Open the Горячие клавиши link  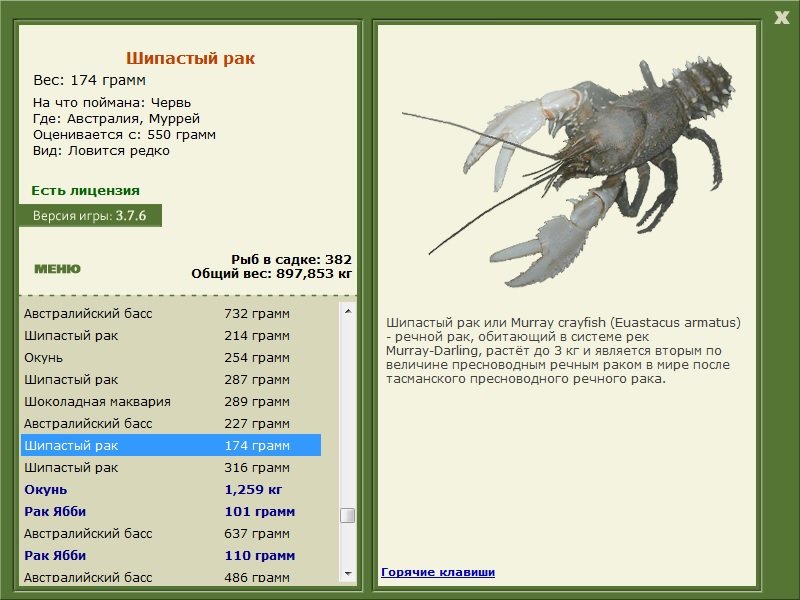[438, 572]
